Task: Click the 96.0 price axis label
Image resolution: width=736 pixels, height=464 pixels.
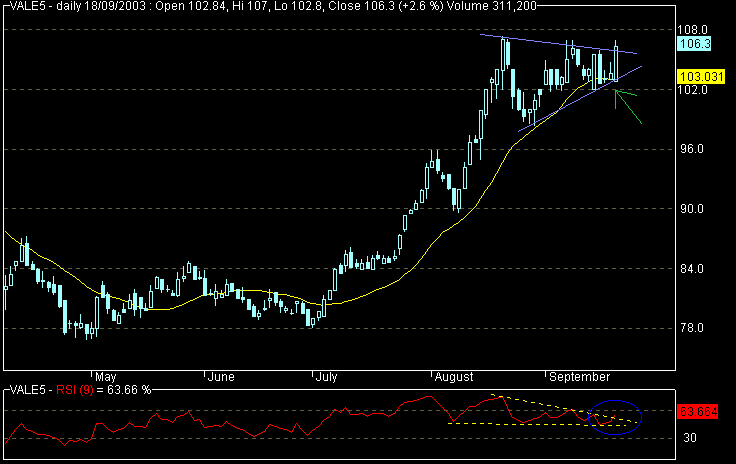Action: [692, 149]
